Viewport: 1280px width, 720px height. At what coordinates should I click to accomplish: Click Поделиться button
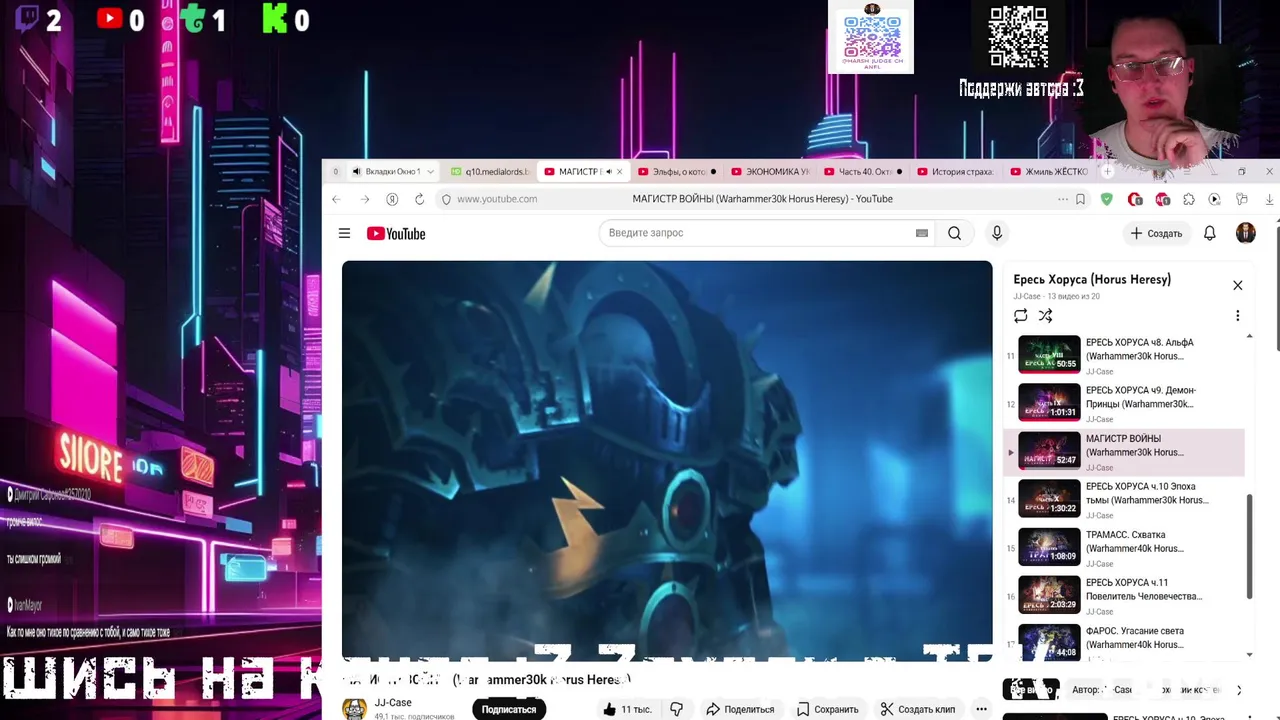tap(740, 709)
